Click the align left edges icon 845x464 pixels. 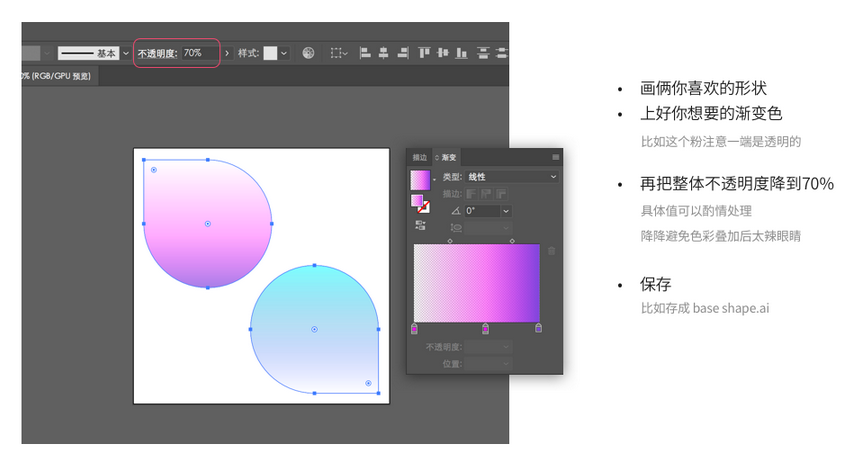tap(364, 53)
